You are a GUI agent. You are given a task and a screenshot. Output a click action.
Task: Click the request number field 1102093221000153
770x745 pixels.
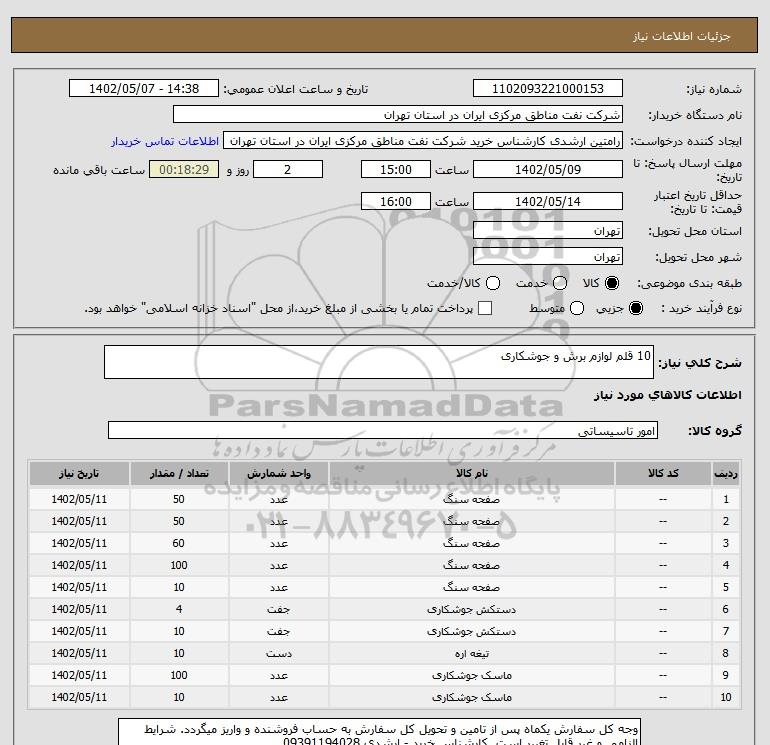click(548, 88)
